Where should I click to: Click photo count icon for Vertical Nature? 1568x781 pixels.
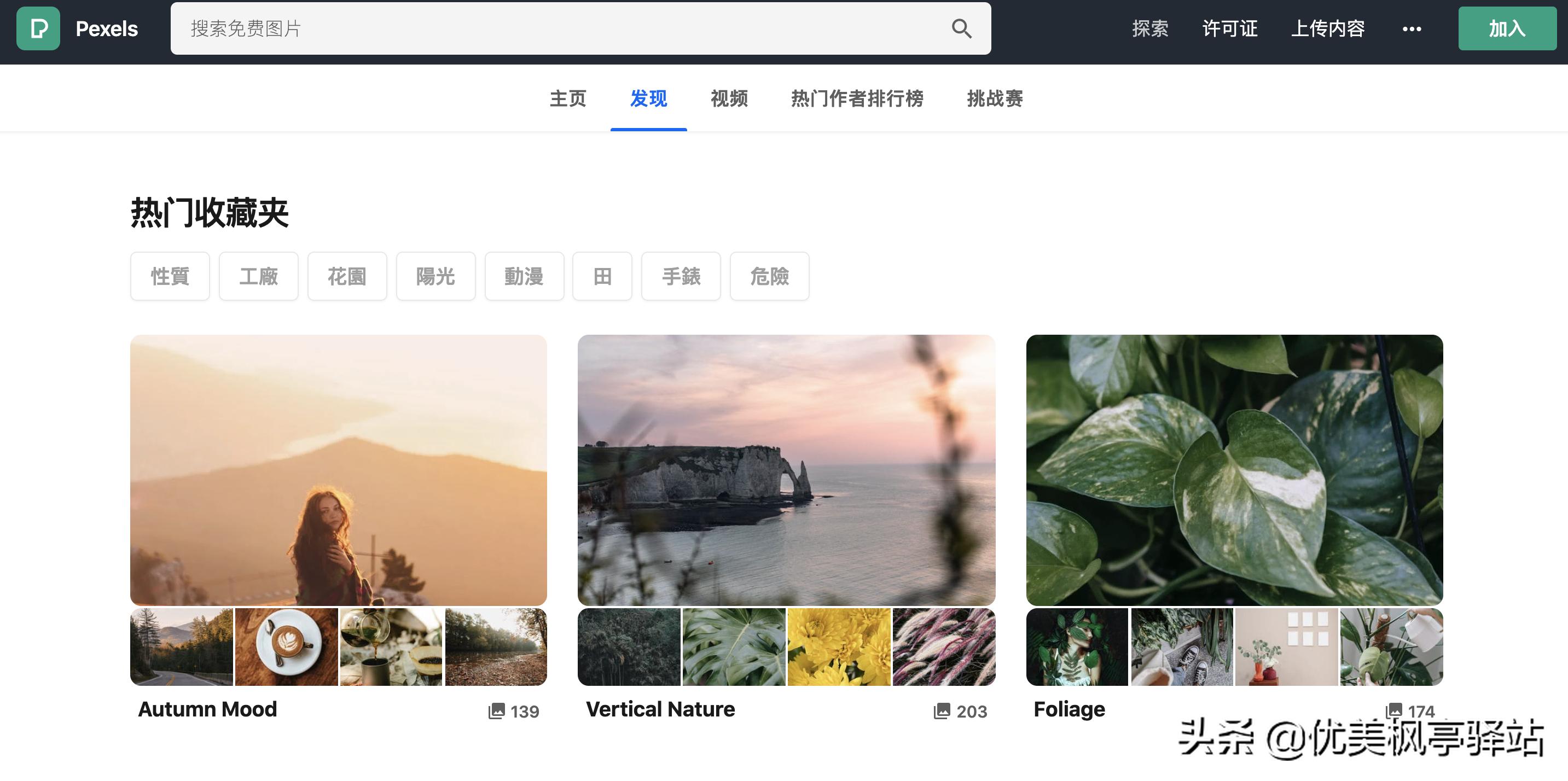click(x=942, y=711)
